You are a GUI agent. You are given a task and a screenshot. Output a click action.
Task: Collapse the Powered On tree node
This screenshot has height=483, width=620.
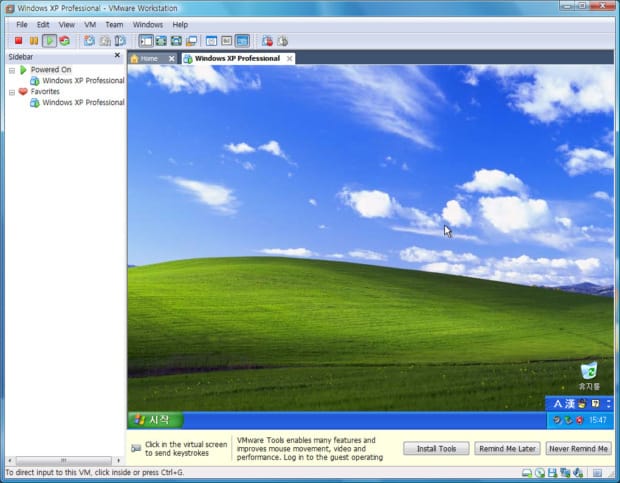(x=12, y=70)
